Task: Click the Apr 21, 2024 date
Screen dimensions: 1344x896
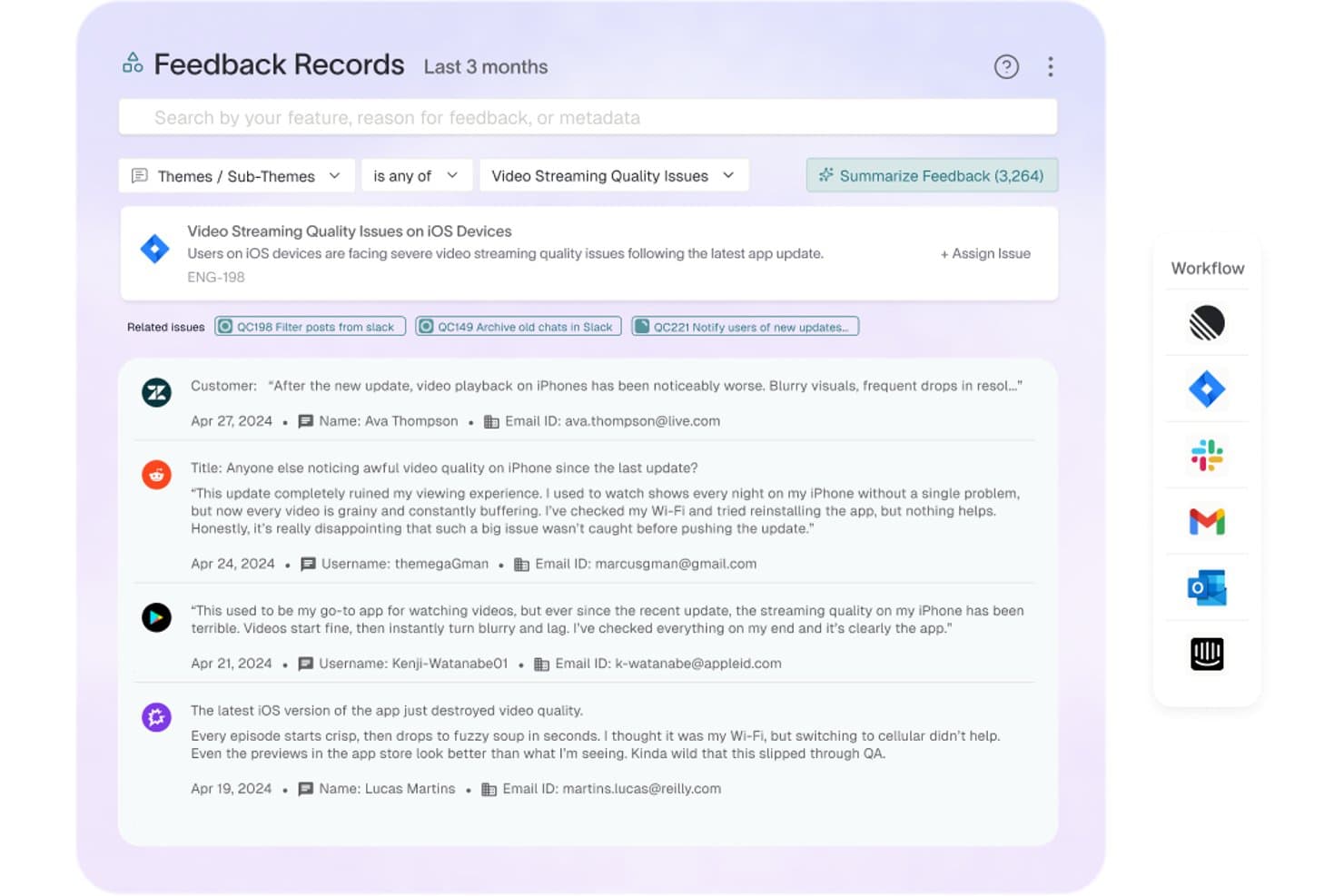Action: [x=232, y=664]
